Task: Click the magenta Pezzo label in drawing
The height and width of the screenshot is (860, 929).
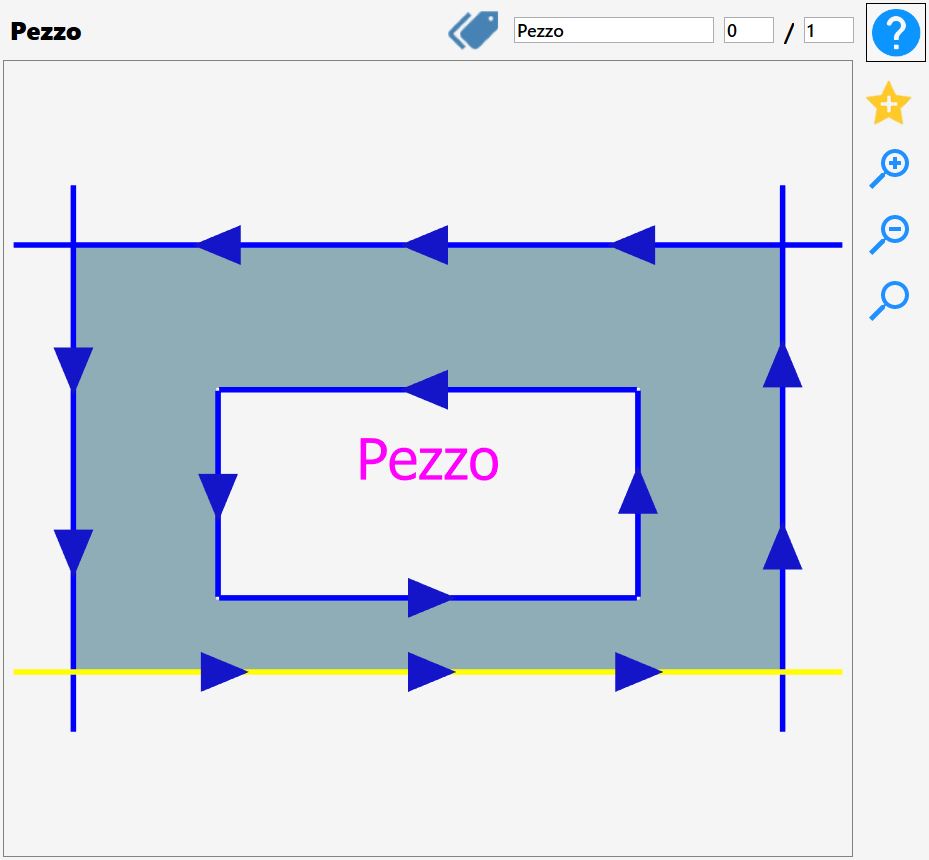Action: (x=428, y=460)
